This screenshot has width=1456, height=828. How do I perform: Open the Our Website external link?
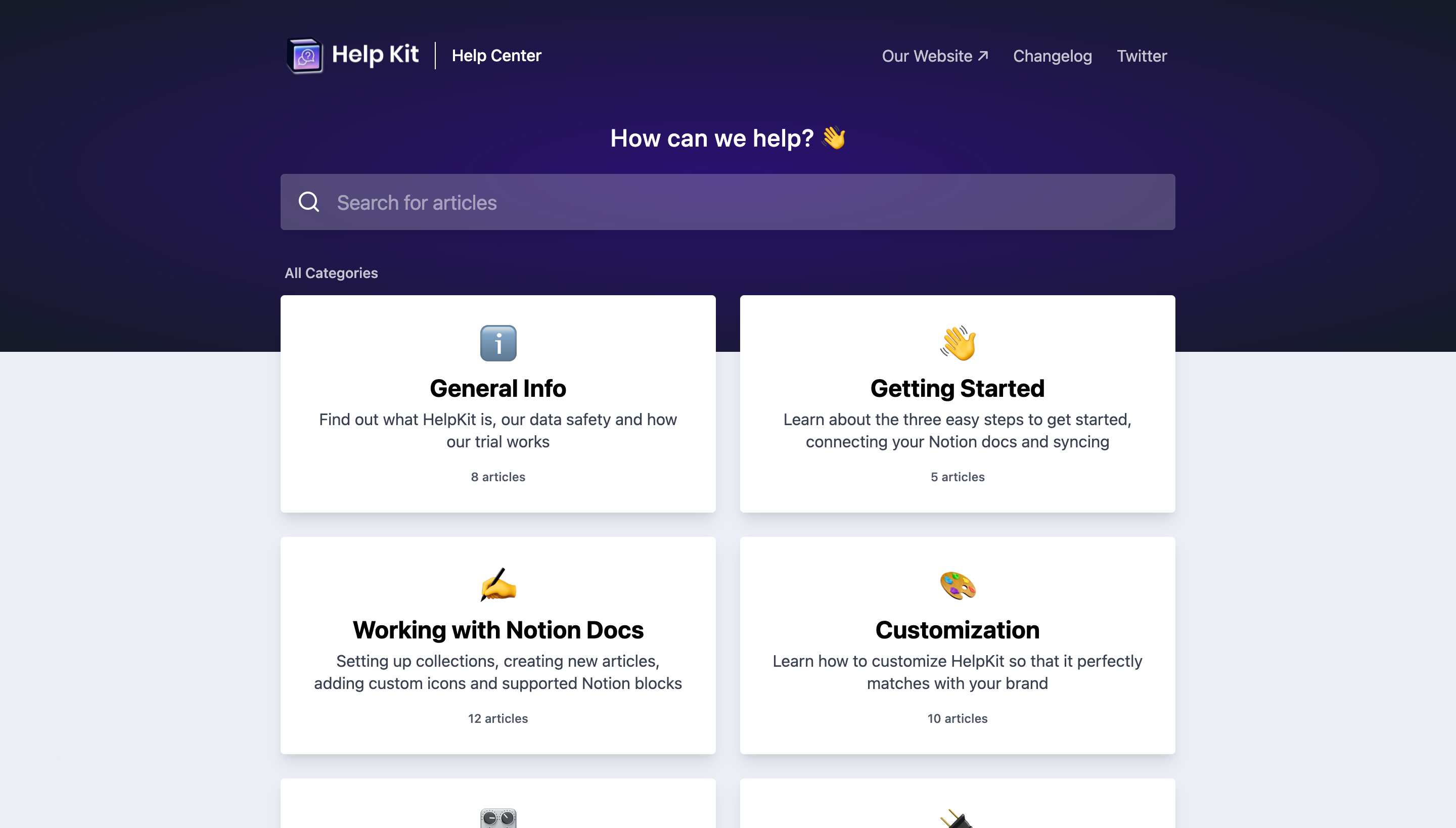click(x=934, y=56)
